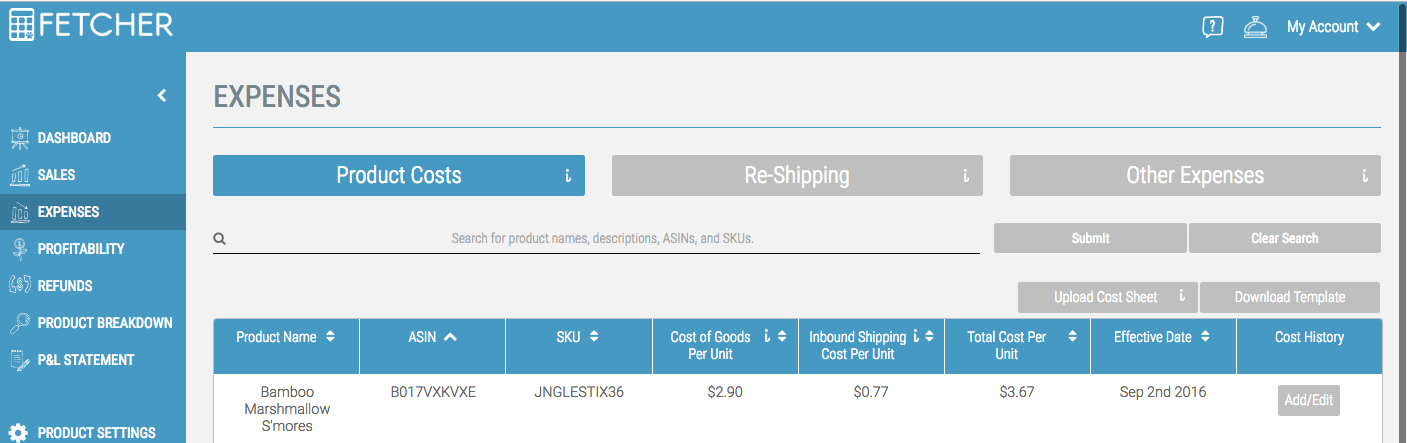Expand the My Account dropdown
This screenshot has width=1407, height=443.
pos(1333,27)
